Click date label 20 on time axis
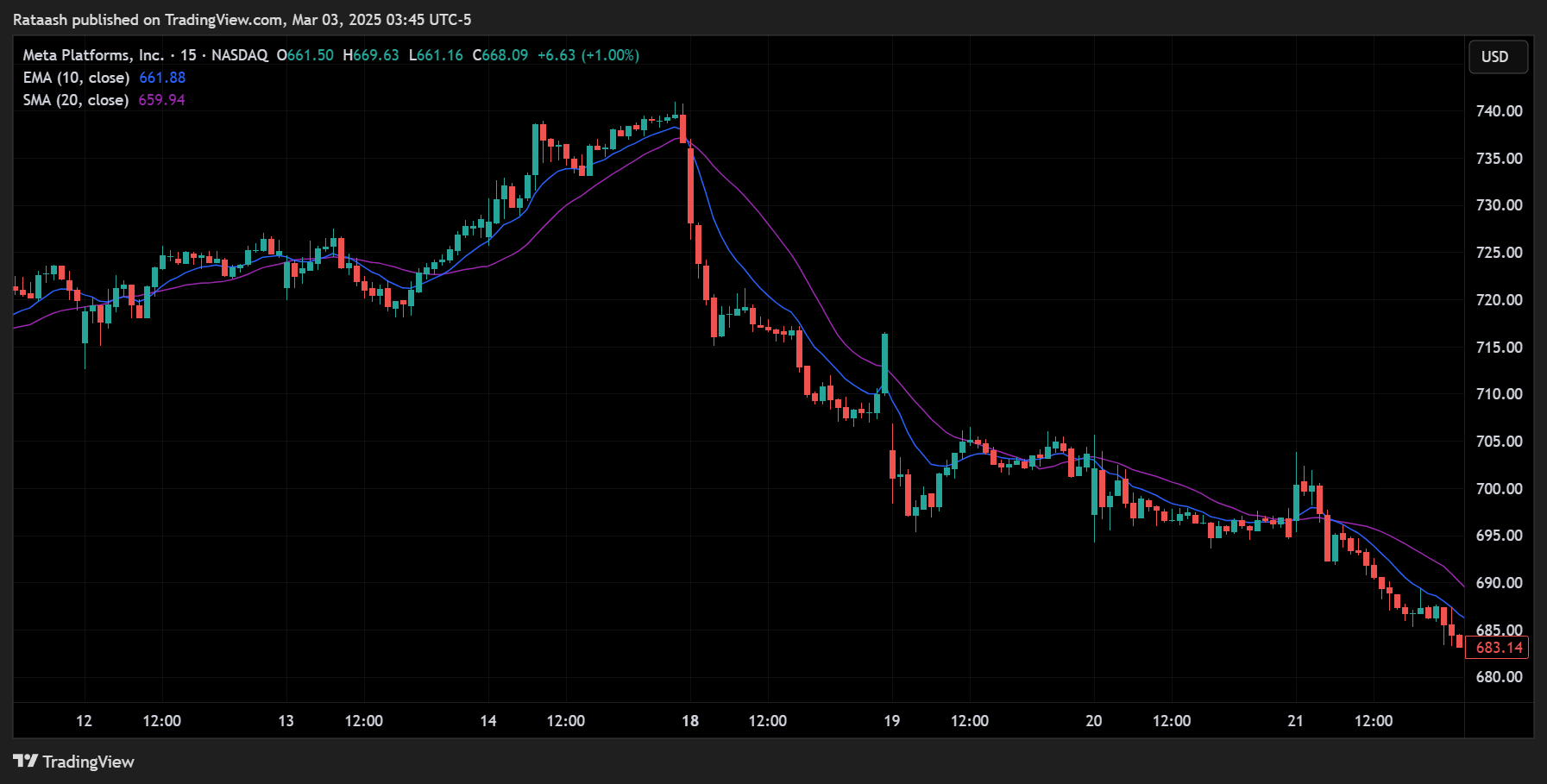The image size is (1547, 784). (1094, 721)
